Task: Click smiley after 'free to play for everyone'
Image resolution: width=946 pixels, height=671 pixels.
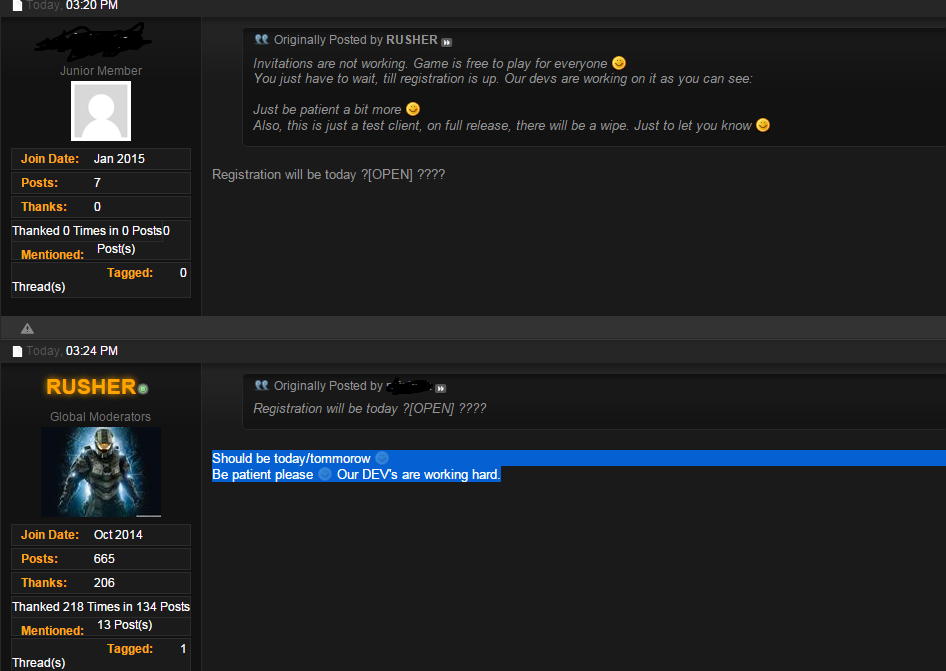Action: [619, 63]
